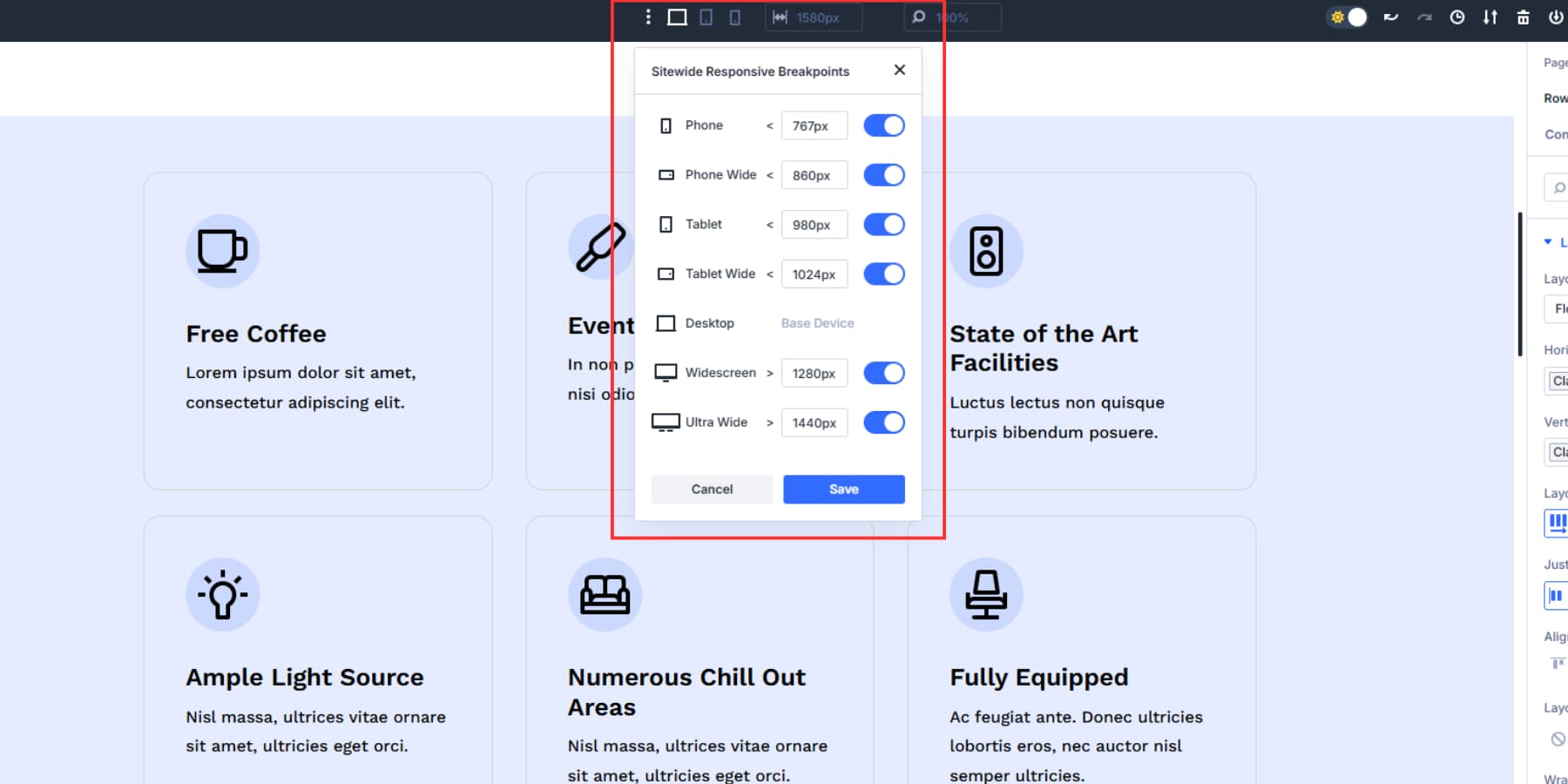Toggle the light/dark theme switch
This screenshot has width=1568, height=784.
(x=1346, y=17)
